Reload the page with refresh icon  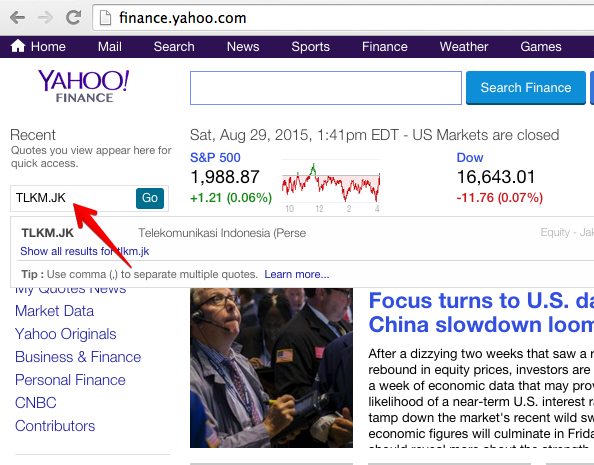pos(73,17)
